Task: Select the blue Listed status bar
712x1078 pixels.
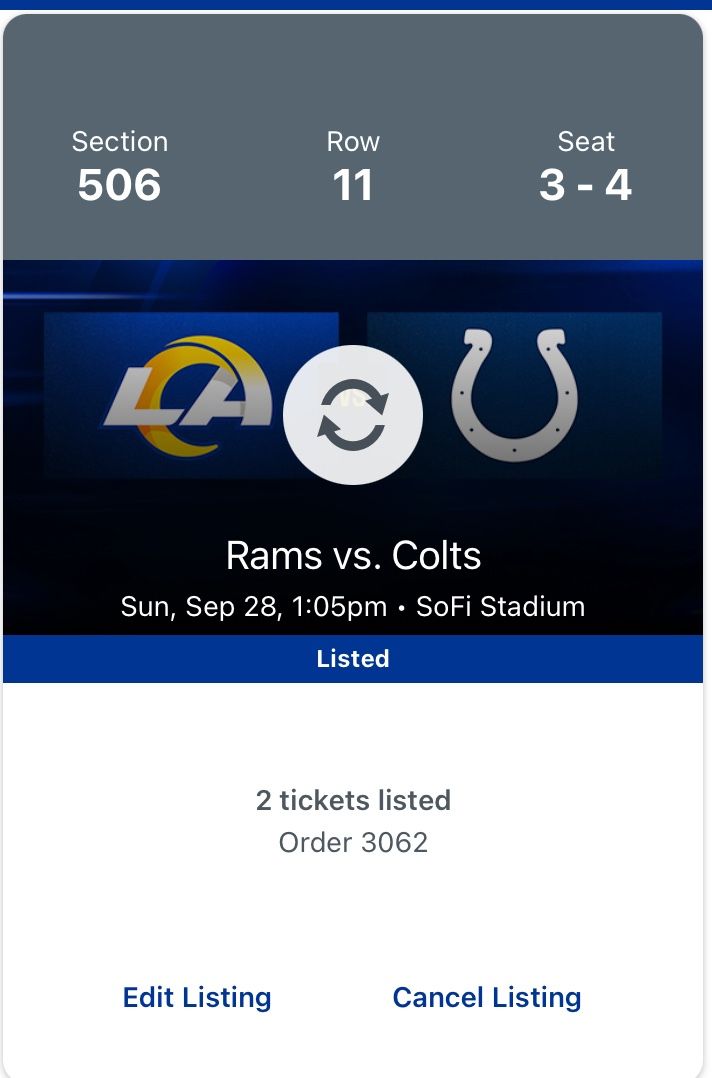Action: tap(353, 659)
